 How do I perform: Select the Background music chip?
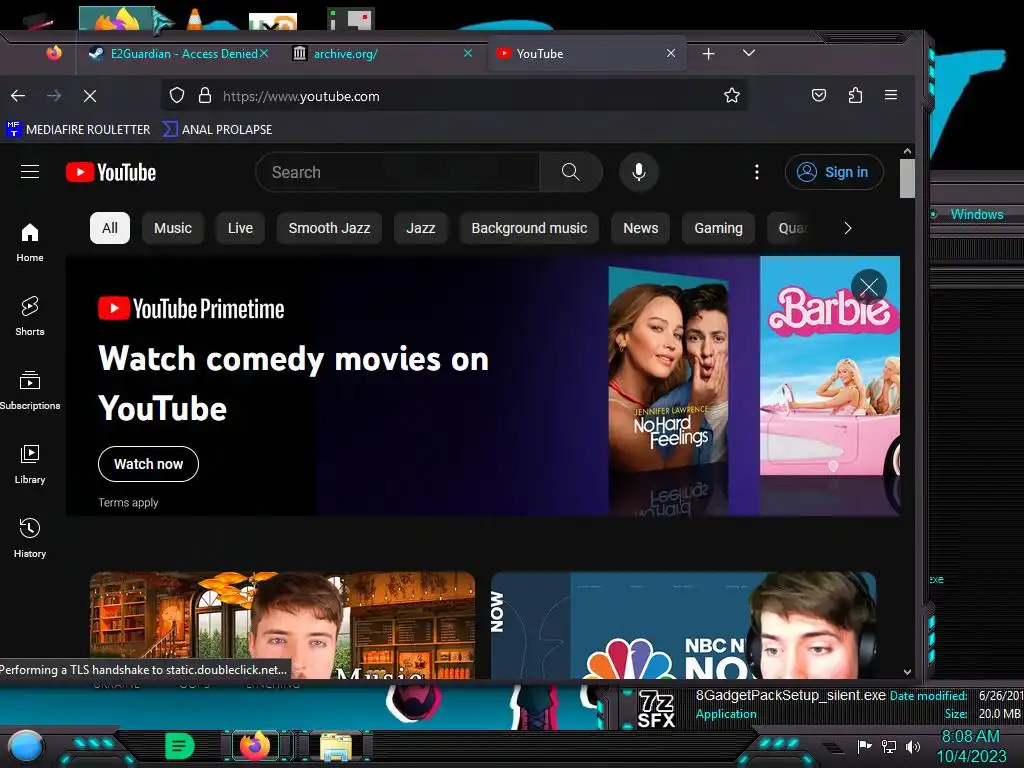pyautogui.click(x=529, y=228)
